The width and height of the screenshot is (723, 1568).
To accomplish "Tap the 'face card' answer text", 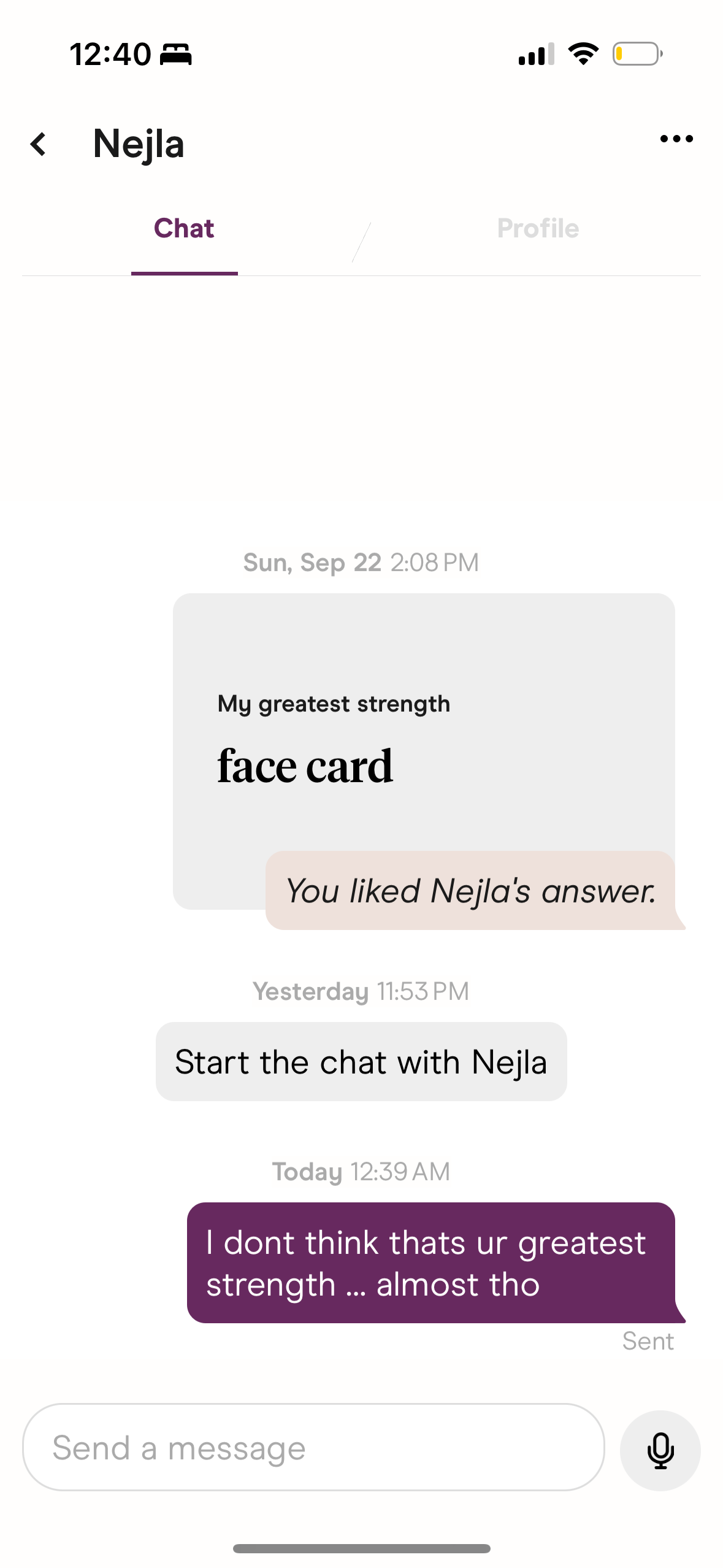I will pyautogui.click(x=305, y=767).
